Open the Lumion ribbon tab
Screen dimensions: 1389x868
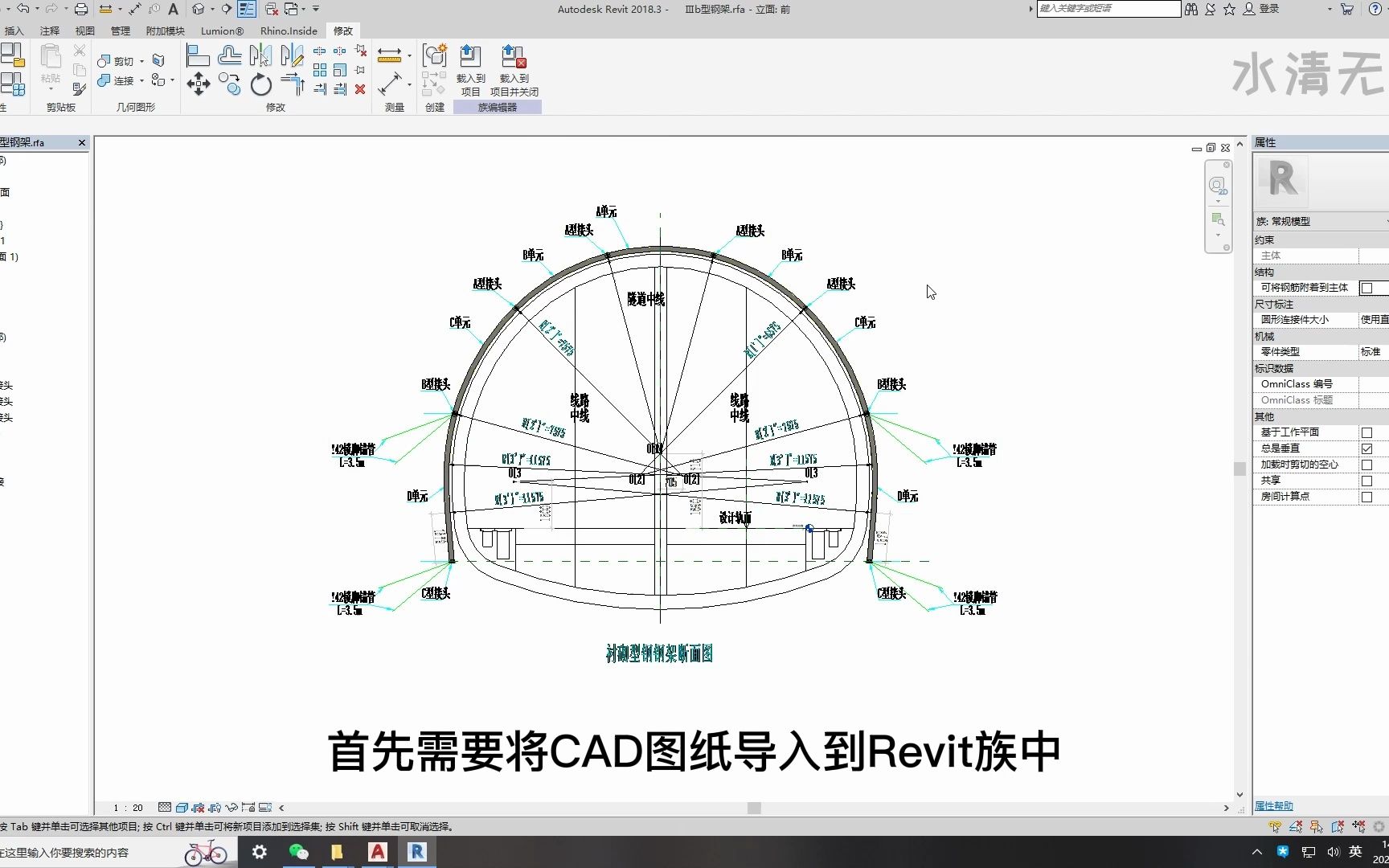click(x=221, y=31)
